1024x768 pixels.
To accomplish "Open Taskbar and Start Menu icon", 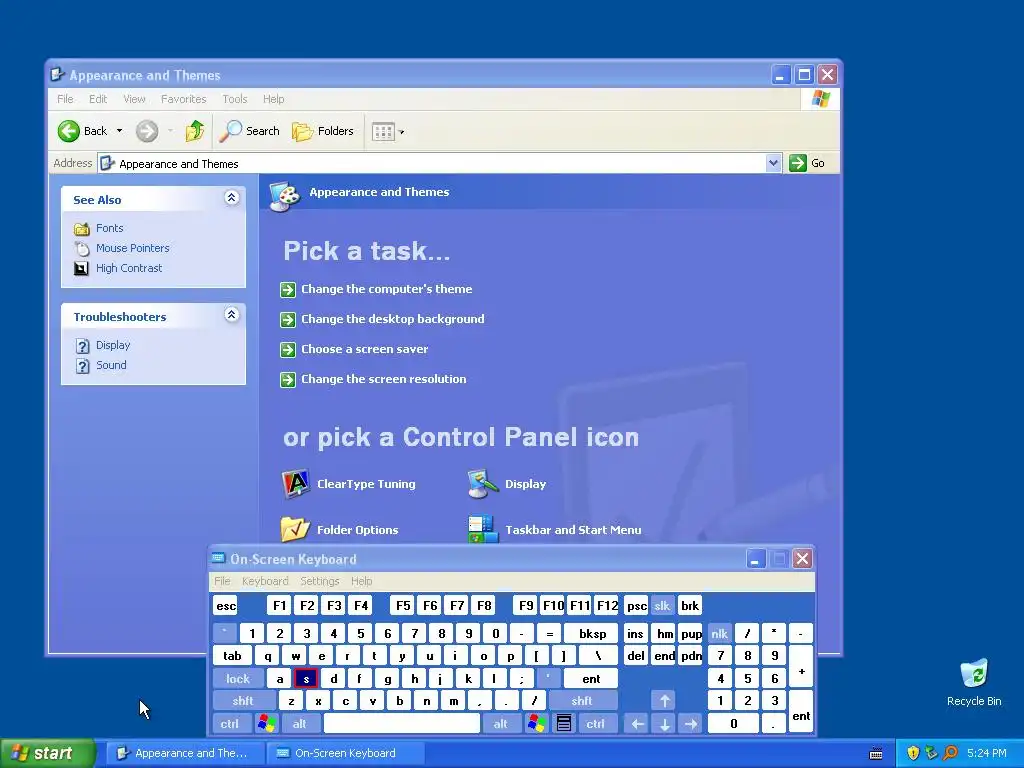I will [483, 529].
